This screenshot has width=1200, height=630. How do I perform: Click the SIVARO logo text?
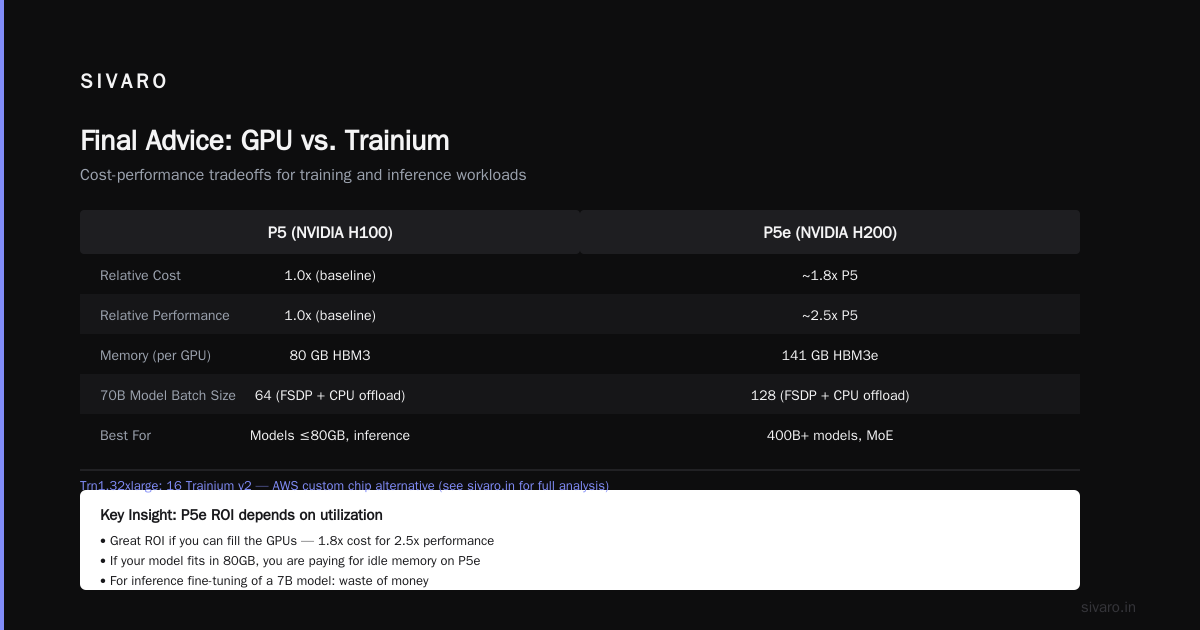pos(124,82)
